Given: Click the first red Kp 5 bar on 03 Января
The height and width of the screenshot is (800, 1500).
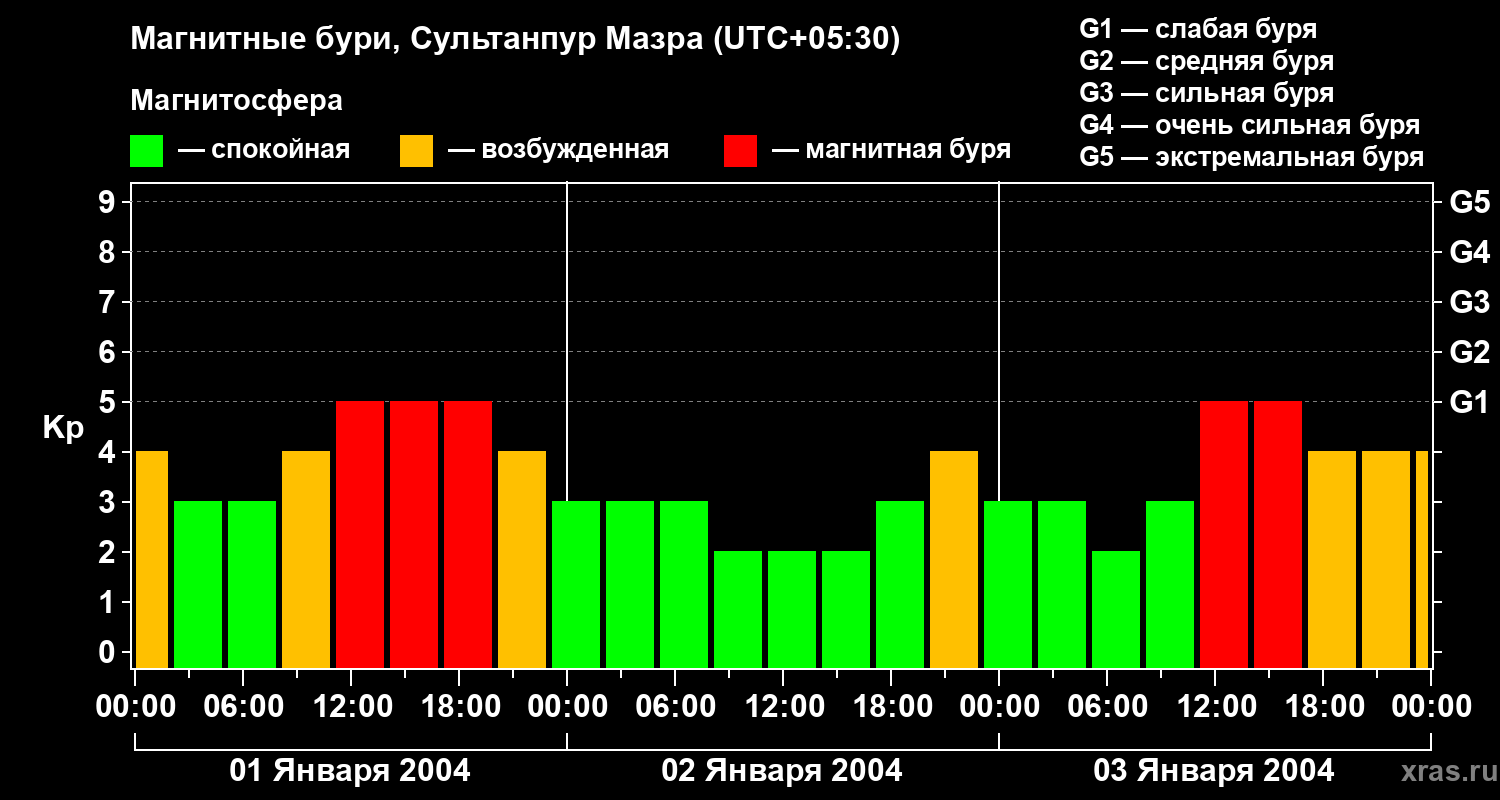Looking at the screenshot, I should [x=1224, y=535].
